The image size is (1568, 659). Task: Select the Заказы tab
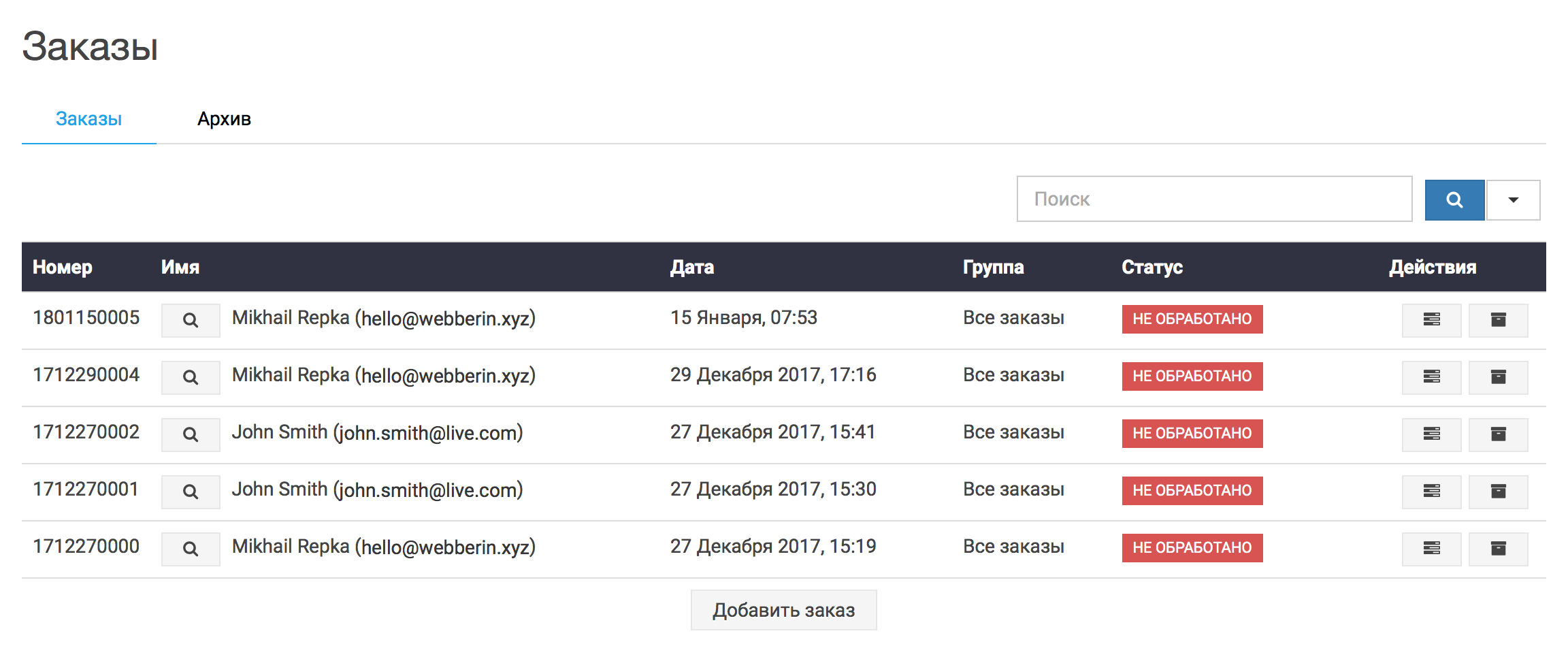pos(88,119)
